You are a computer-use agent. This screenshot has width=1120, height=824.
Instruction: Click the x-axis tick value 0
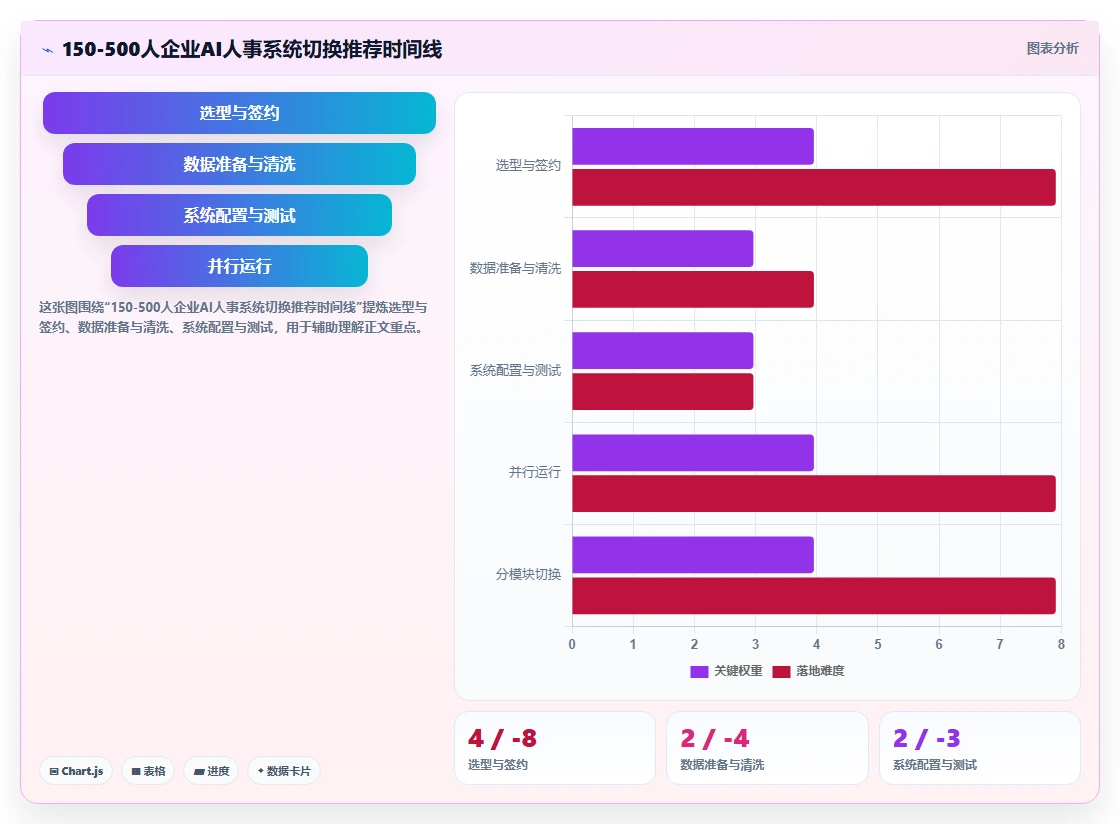[x=571, y=644]
